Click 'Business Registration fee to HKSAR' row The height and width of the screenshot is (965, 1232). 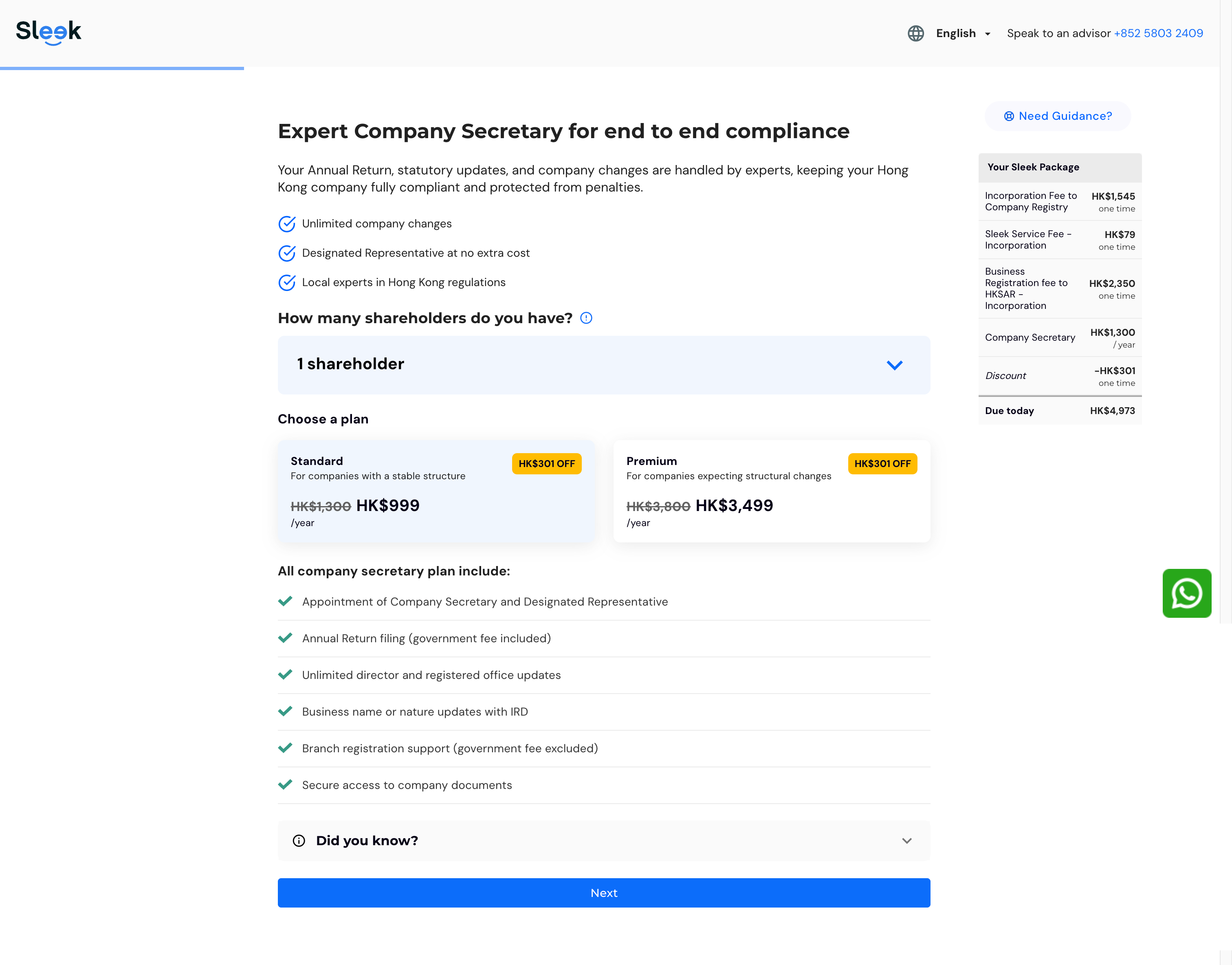point(1059,289)
